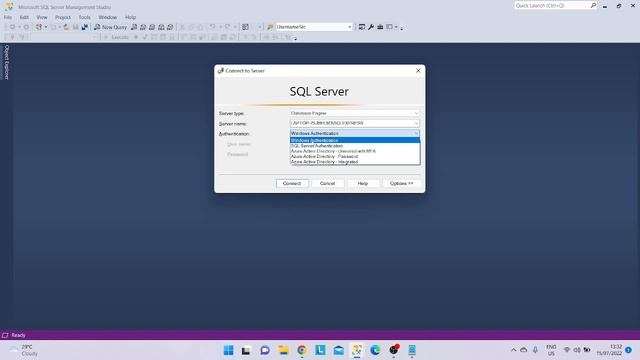Click the ENG US language indicator

point(551,350)
